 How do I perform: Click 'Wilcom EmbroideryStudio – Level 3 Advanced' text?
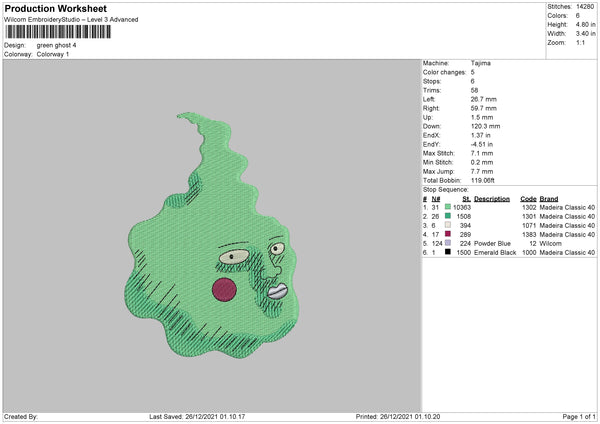(x=71, y=20)
